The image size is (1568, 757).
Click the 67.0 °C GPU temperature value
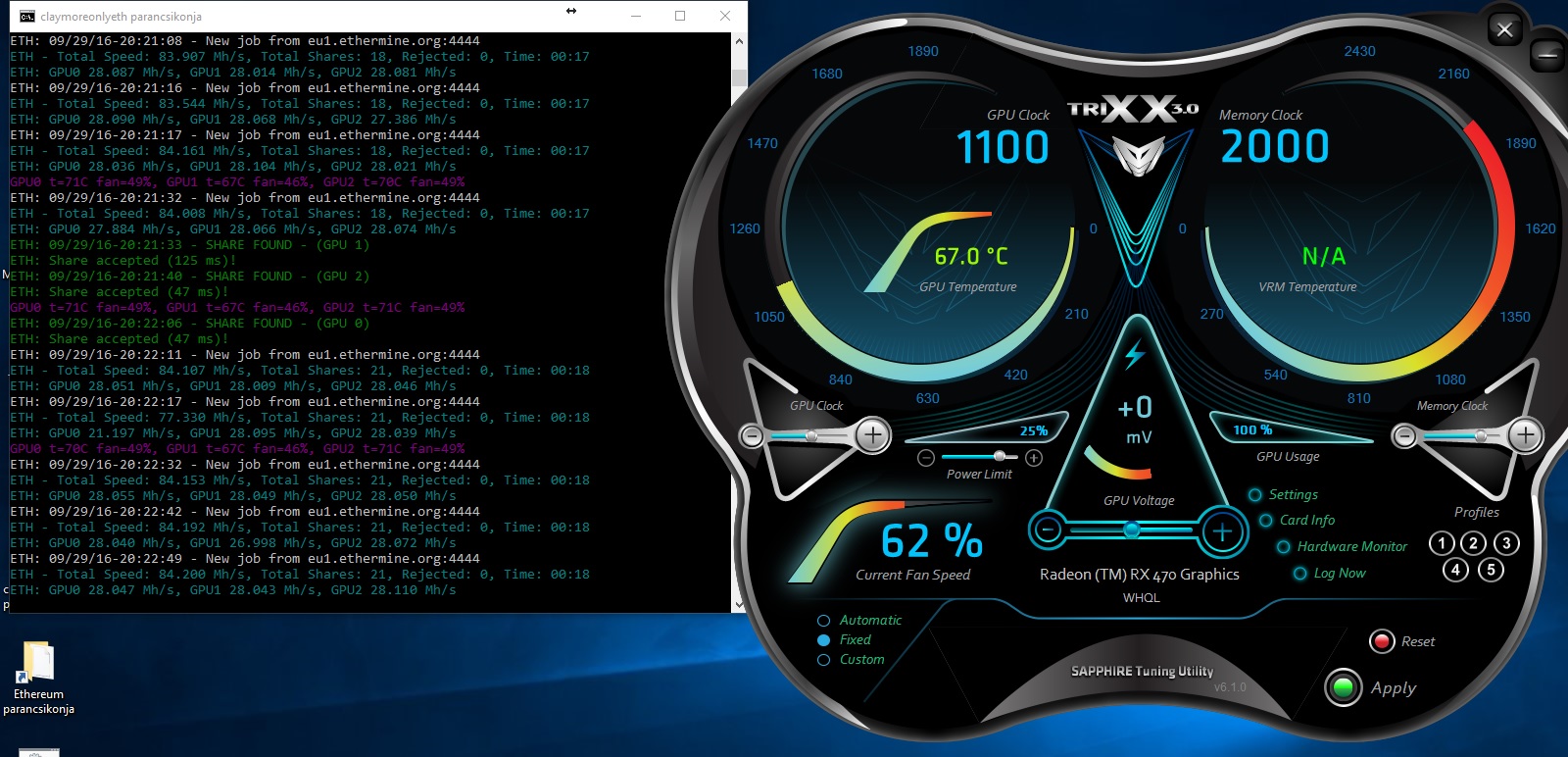970,257
